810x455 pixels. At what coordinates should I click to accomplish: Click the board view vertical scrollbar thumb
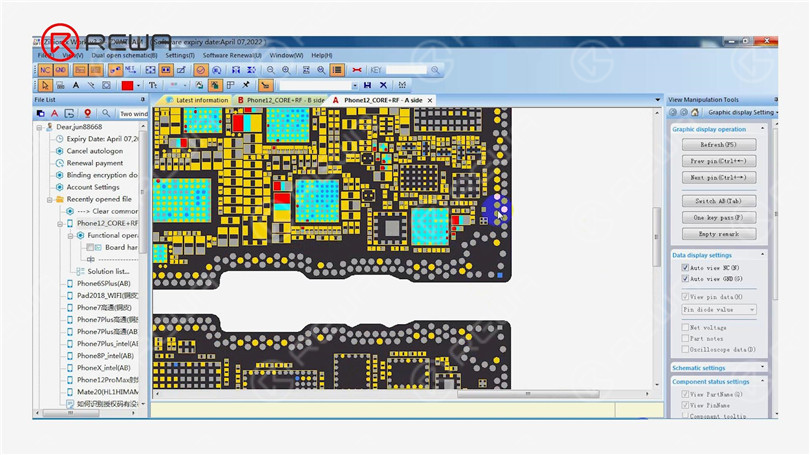(x=657, y=237)
